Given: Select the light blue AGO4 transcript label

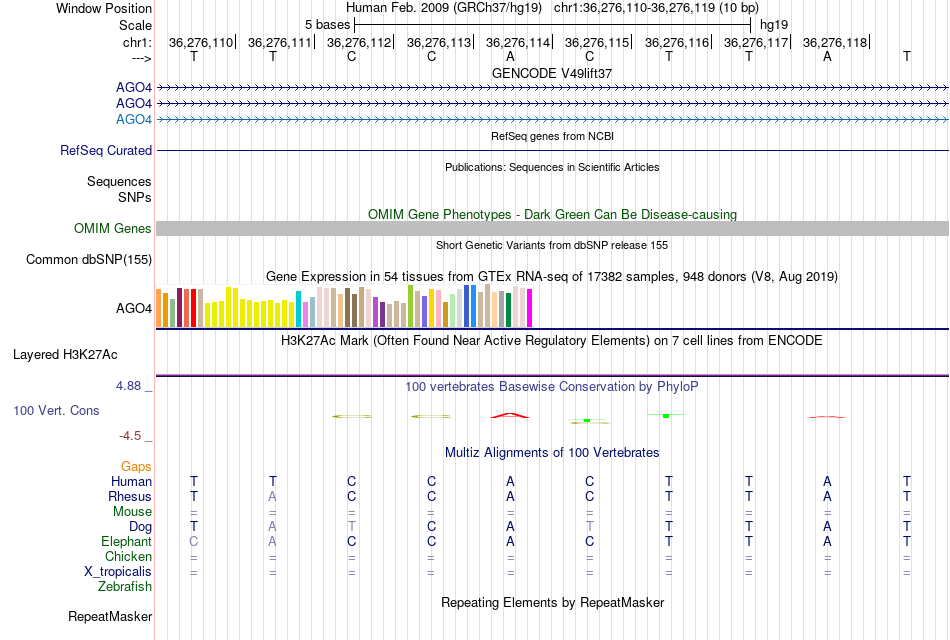Looking at the screenshot, I should (x=134, y=119).
